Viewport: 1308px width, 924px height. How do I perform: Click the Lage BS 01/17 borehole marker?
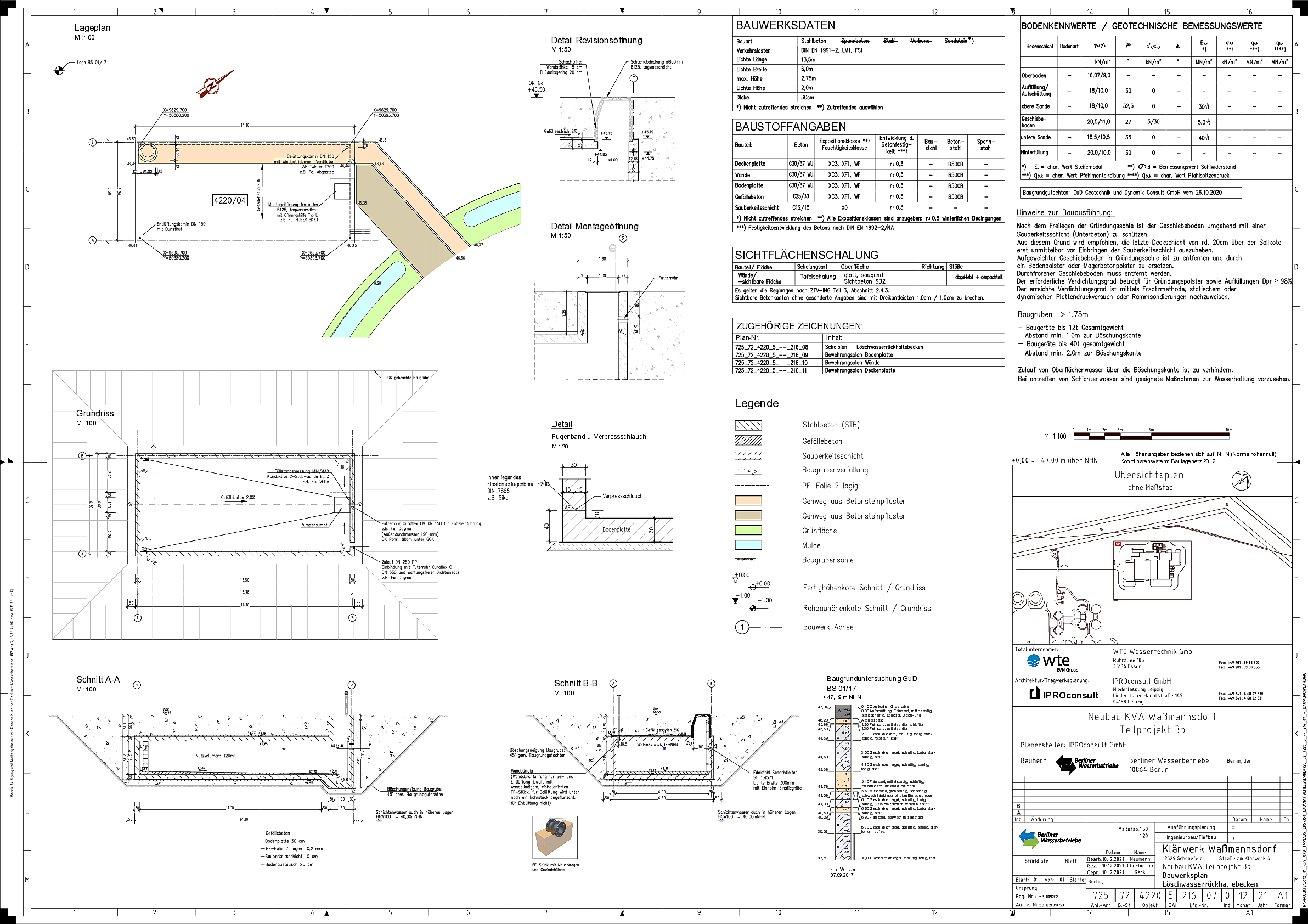coord(59,71)
